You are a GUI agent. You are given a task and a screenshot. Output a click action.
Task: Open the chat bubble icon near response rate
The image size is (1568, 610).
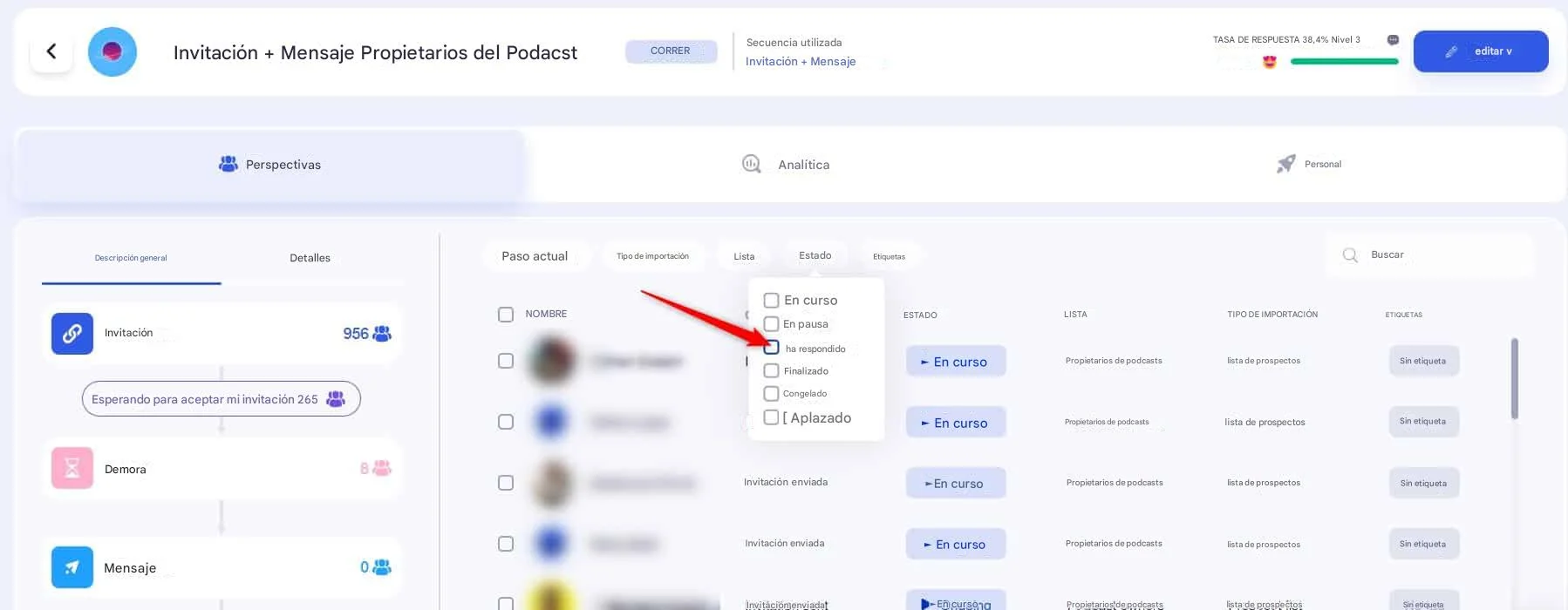1393,40
